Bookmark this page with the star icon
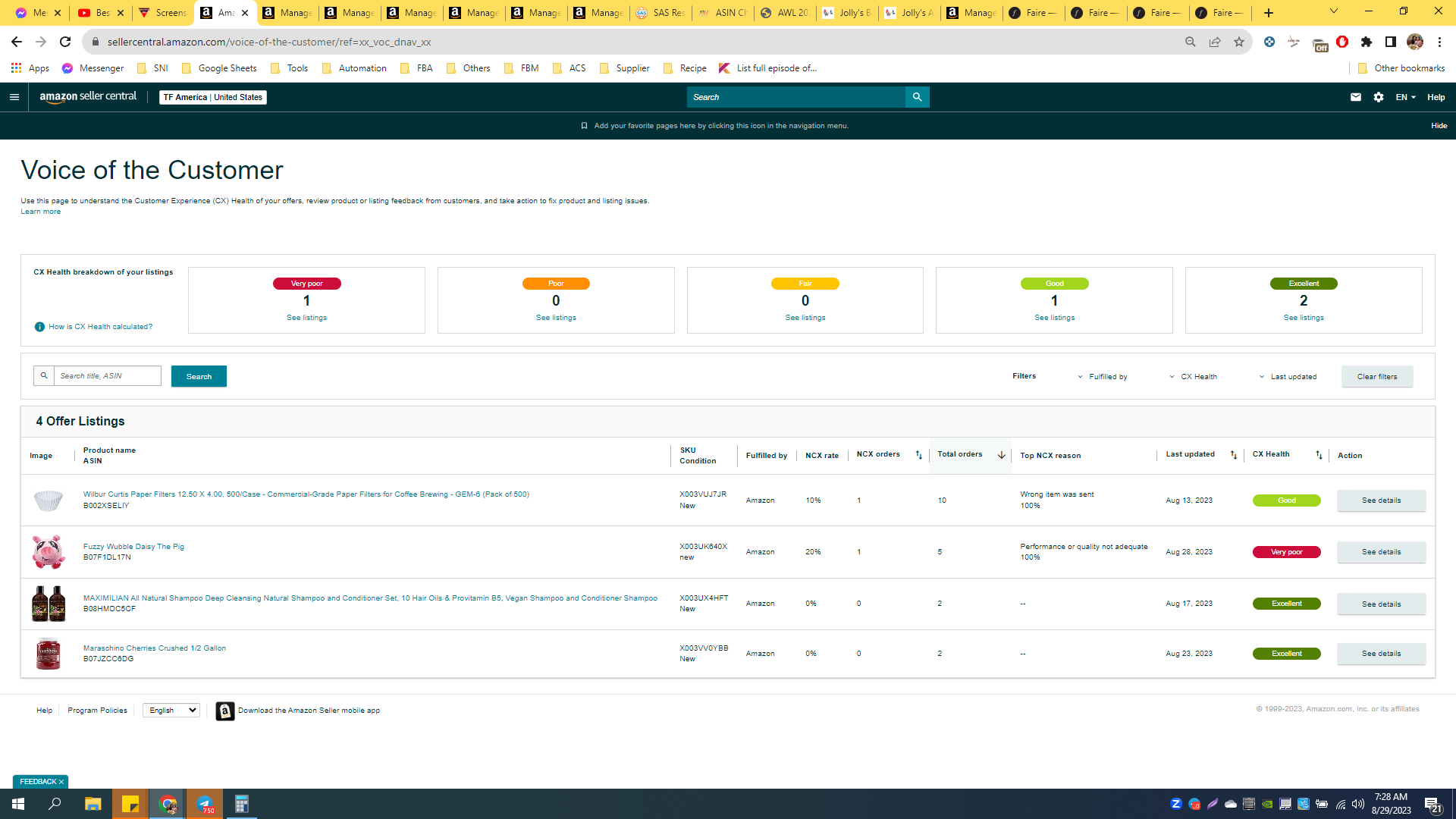This screenshot has height=819, width=1456. pos(1239,42)
